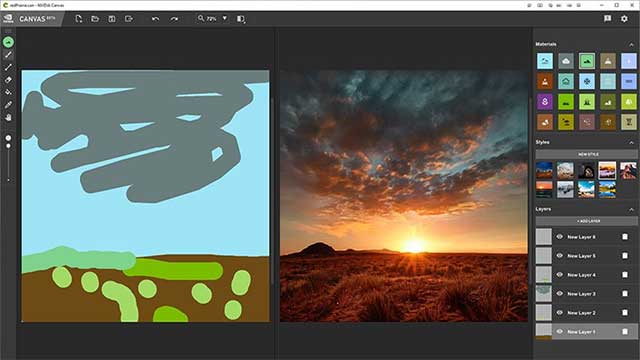Click the New Style button

(x=587, y=154)
